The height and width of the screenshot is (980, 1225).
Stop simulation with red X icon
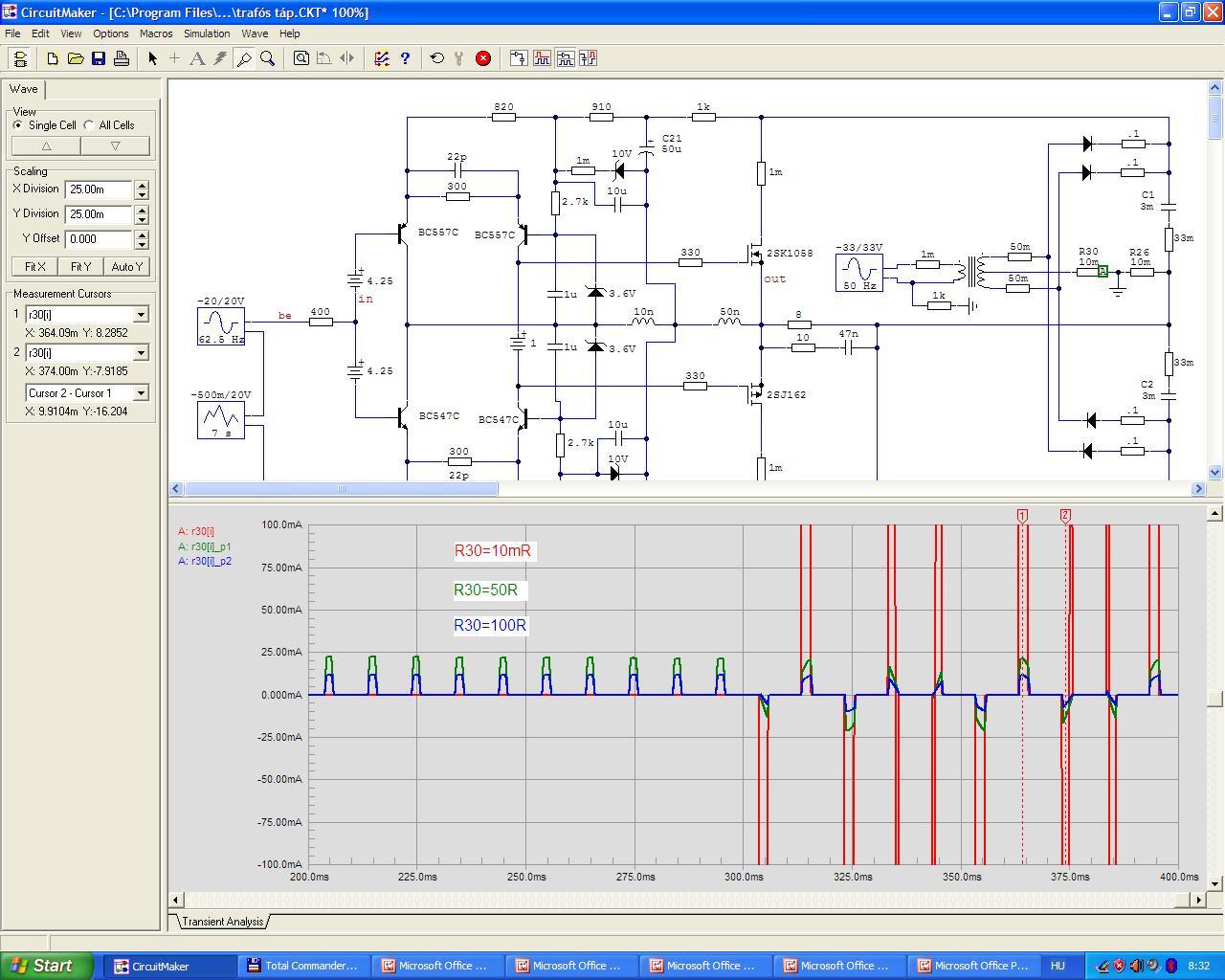(483, 58)
